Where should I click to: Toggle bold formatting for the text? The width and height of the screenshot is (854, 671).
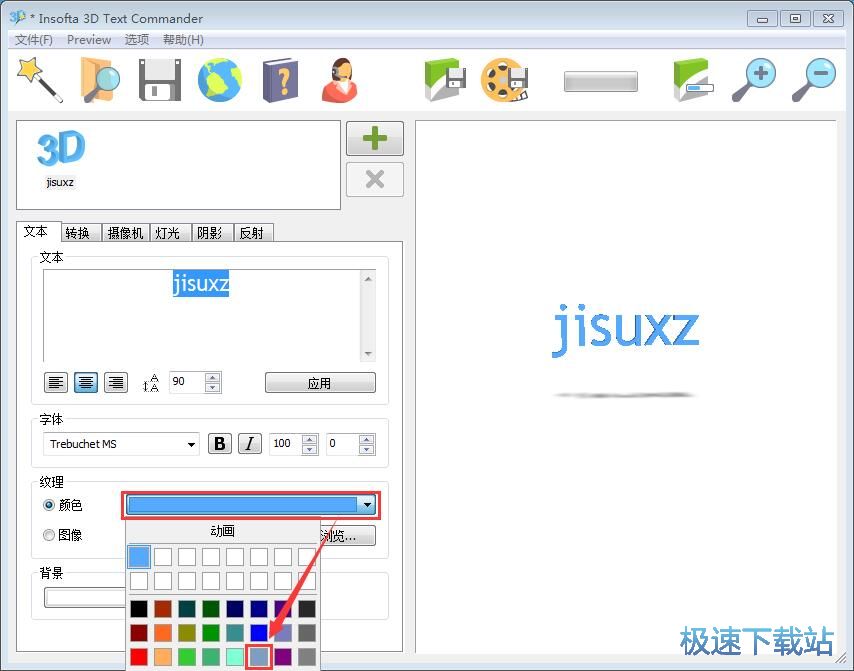[219, 443]
